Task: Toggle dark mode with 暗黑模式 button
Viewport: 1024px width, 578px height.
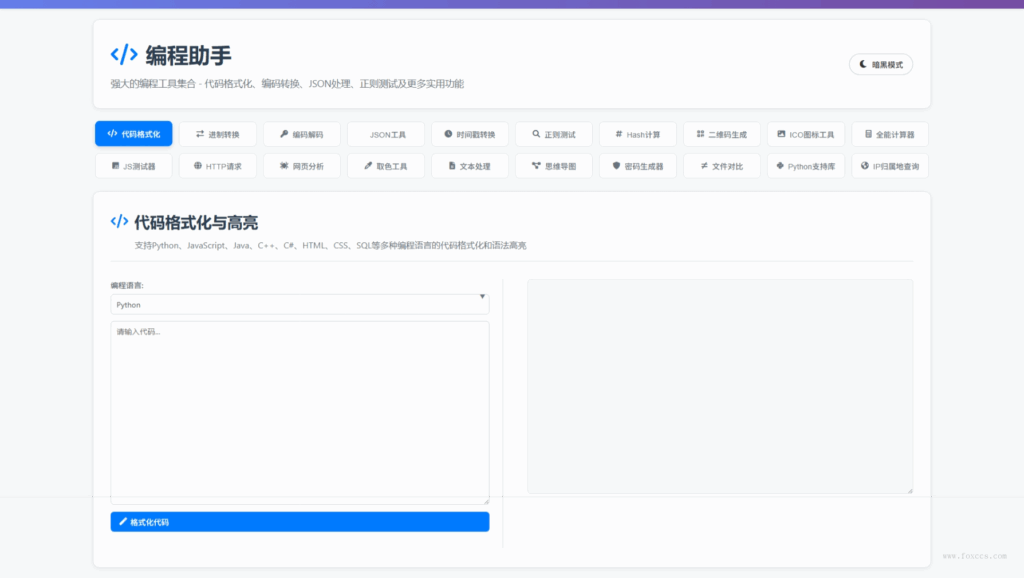Action: coord(880,64)
